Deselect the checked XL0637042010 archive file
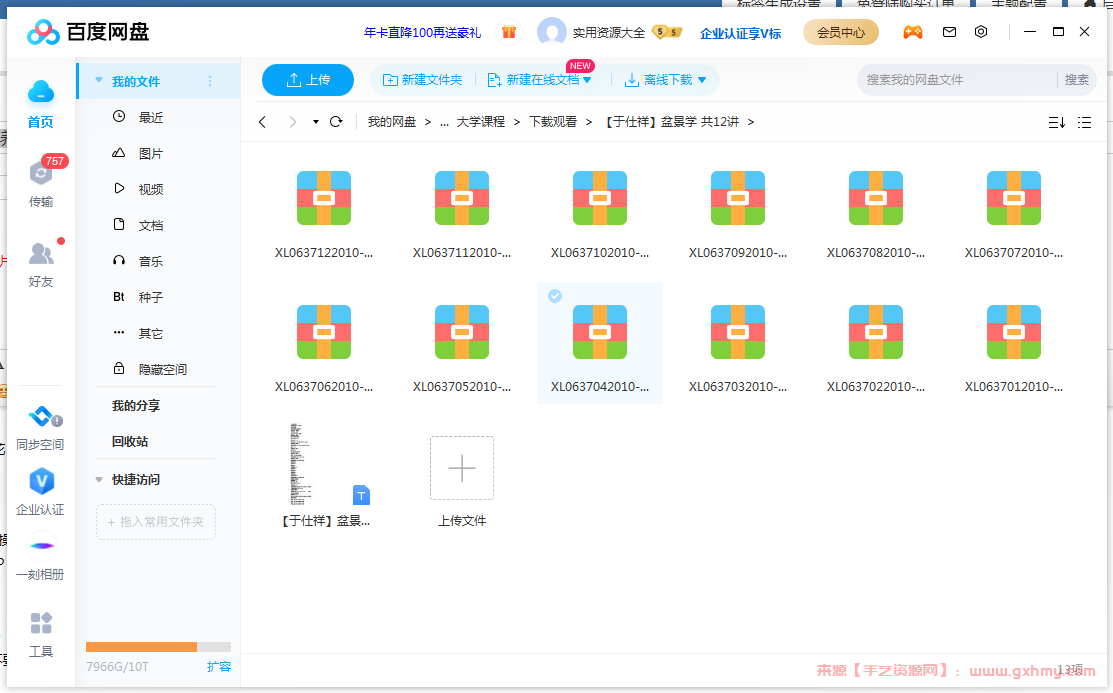This screenshot has width=1113, height=693. point(556,295)
